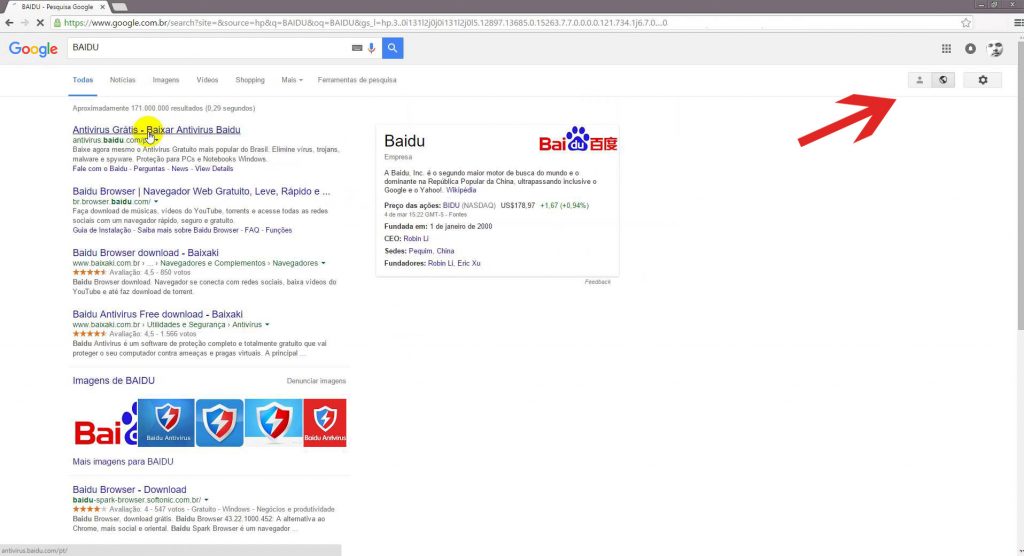The image size is (1024, 556).
Task: Open Baidu Browser Navegador Web Gratuito result
Action: pyautogui.click(x=201, y=191)
